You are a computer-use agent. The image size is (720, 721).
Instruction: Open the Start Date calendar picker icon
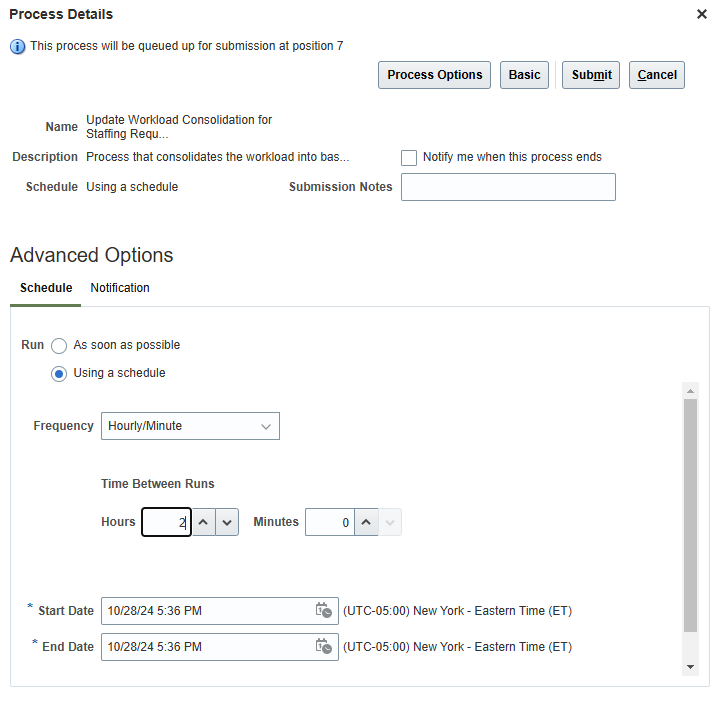324,610
